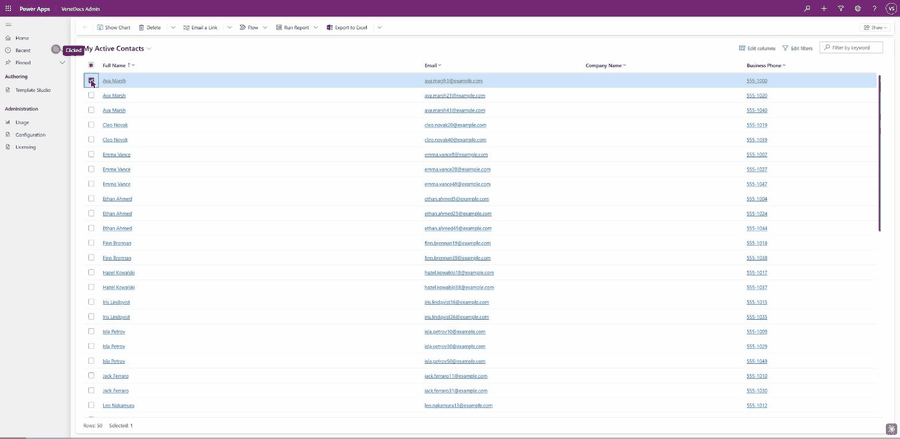Click the phone number 555-1030
900x439 pixels.
pos(757,390)
